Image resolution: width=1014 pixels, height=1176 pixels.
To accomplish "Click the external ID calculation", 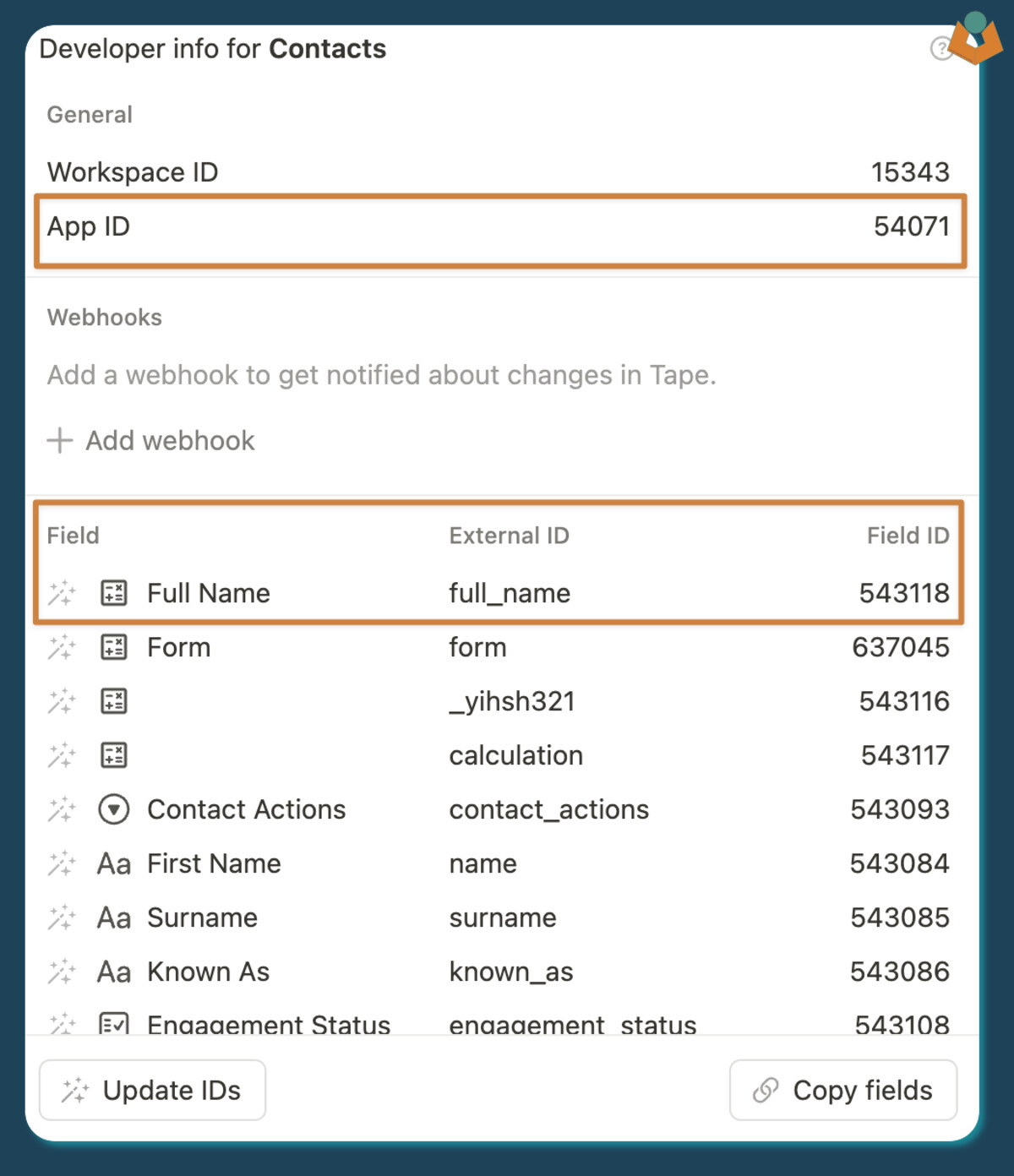I will [x=516, y=755].
